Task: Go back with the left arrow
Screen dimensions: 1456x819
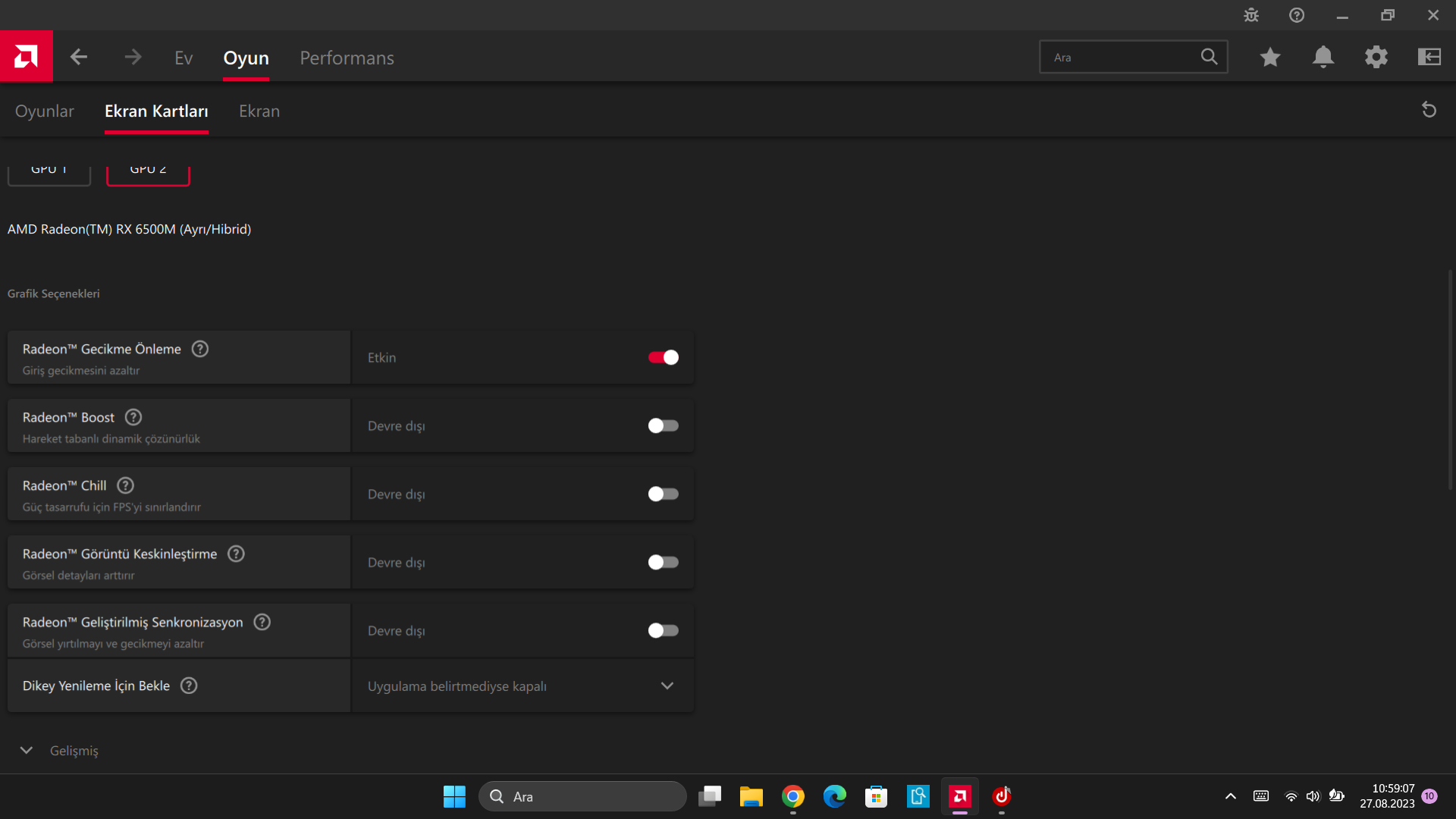Action: [x=79, y=57]
